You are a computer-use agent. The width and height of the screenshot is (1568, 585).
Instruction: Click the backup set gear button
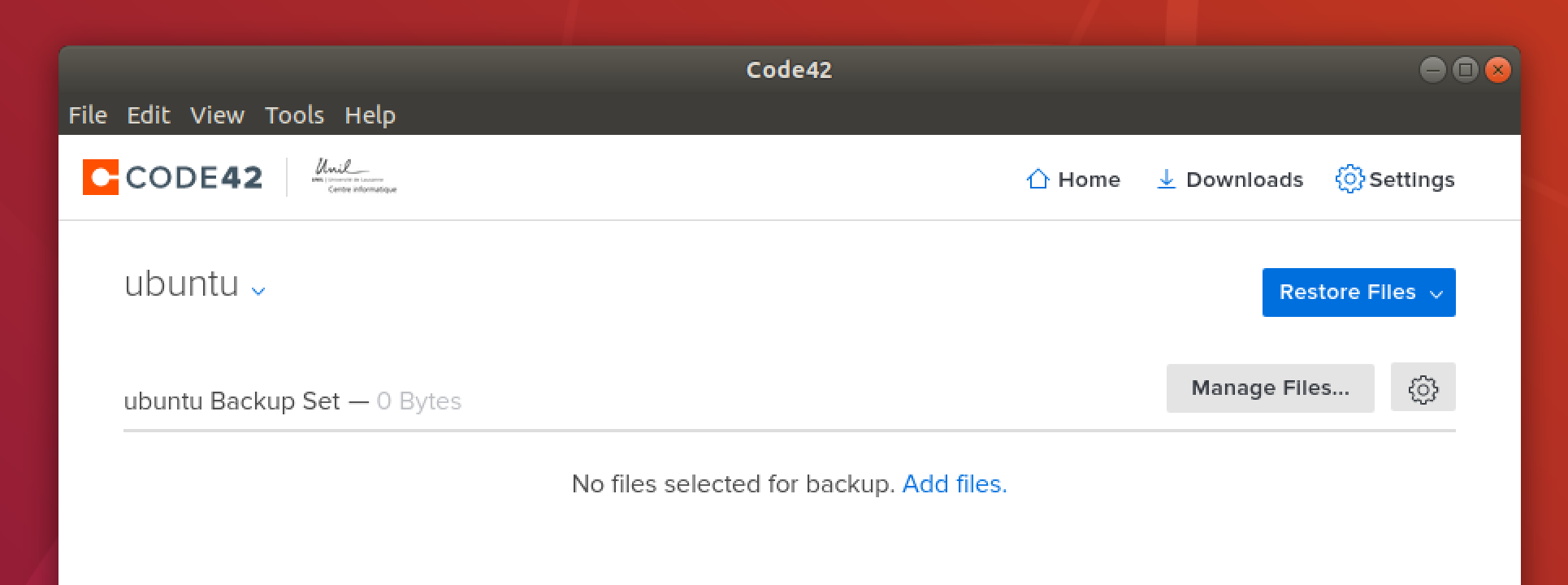click(1423, 388)
